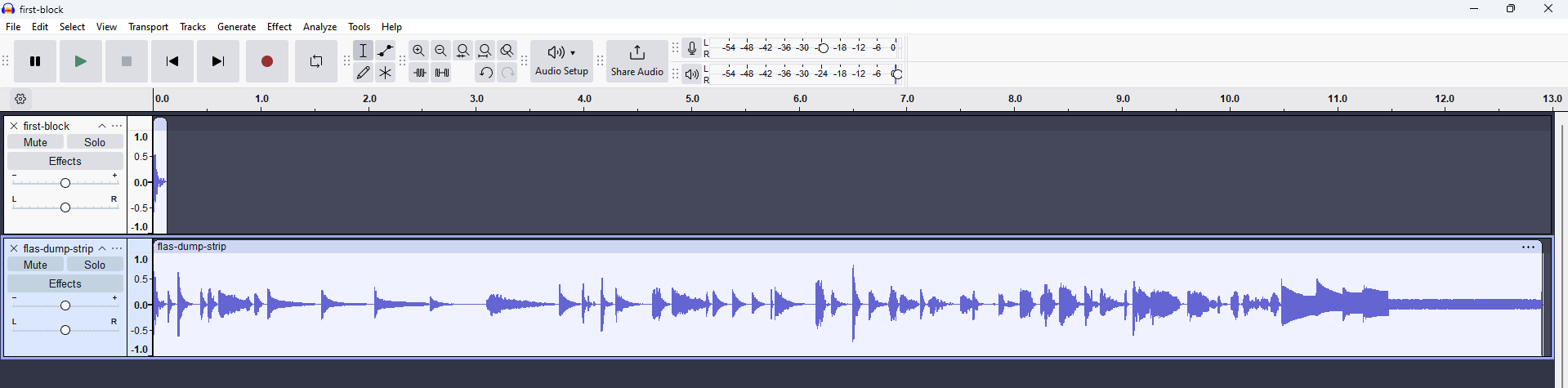Open flas-dump-strip track options menu
The height and width of the screenshot is (388, 1568).
[118, 248]
